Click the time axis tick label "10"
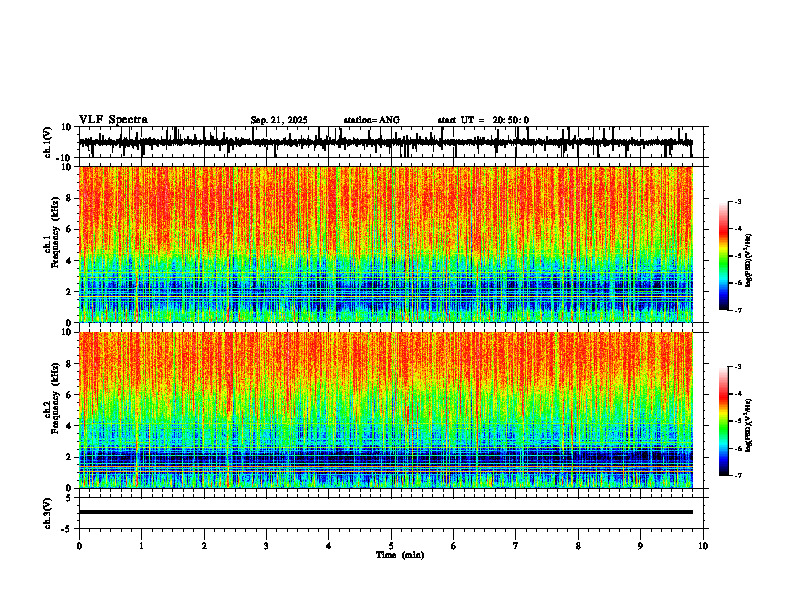This screenshot has height=612, width=792. (x=703, y=546)
